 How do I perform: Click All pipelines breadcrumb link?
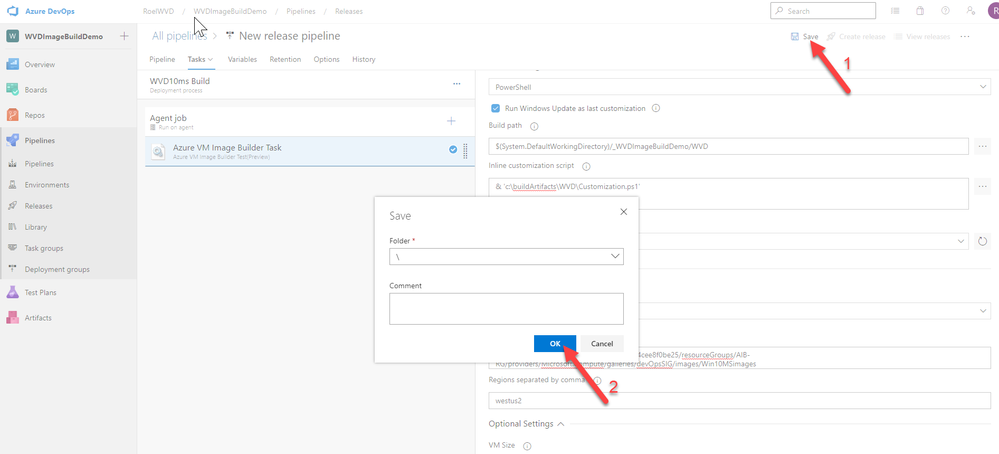[x=180, y=36]
